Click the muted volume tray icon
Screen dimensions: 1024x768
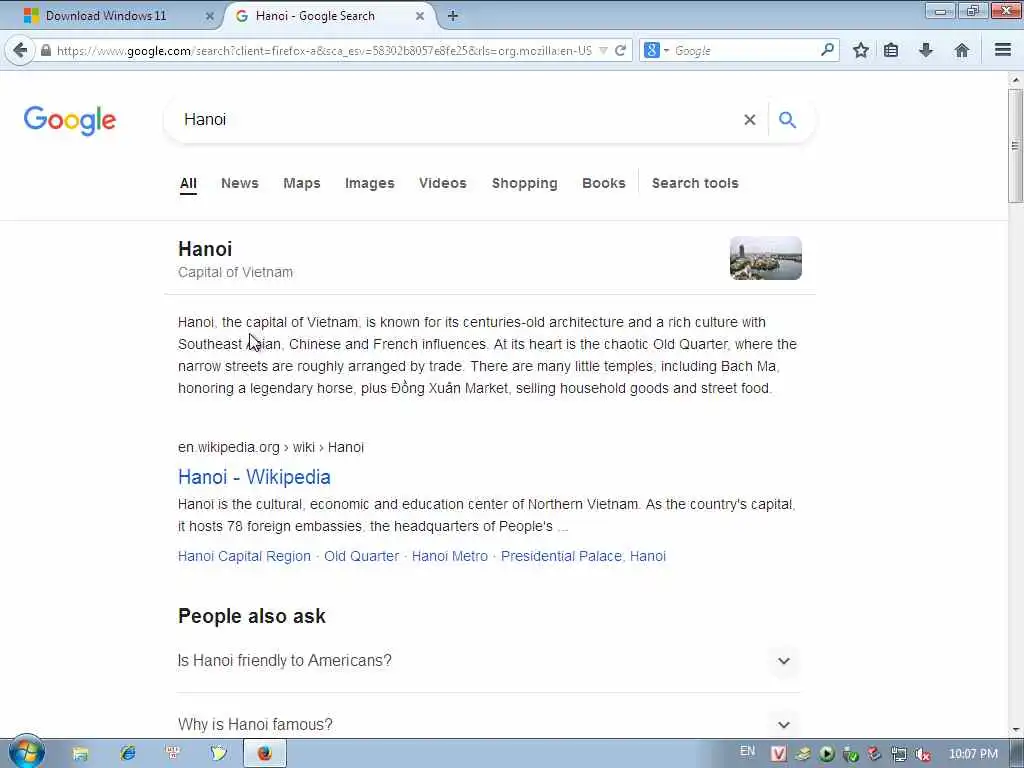[x=922, y=754]
